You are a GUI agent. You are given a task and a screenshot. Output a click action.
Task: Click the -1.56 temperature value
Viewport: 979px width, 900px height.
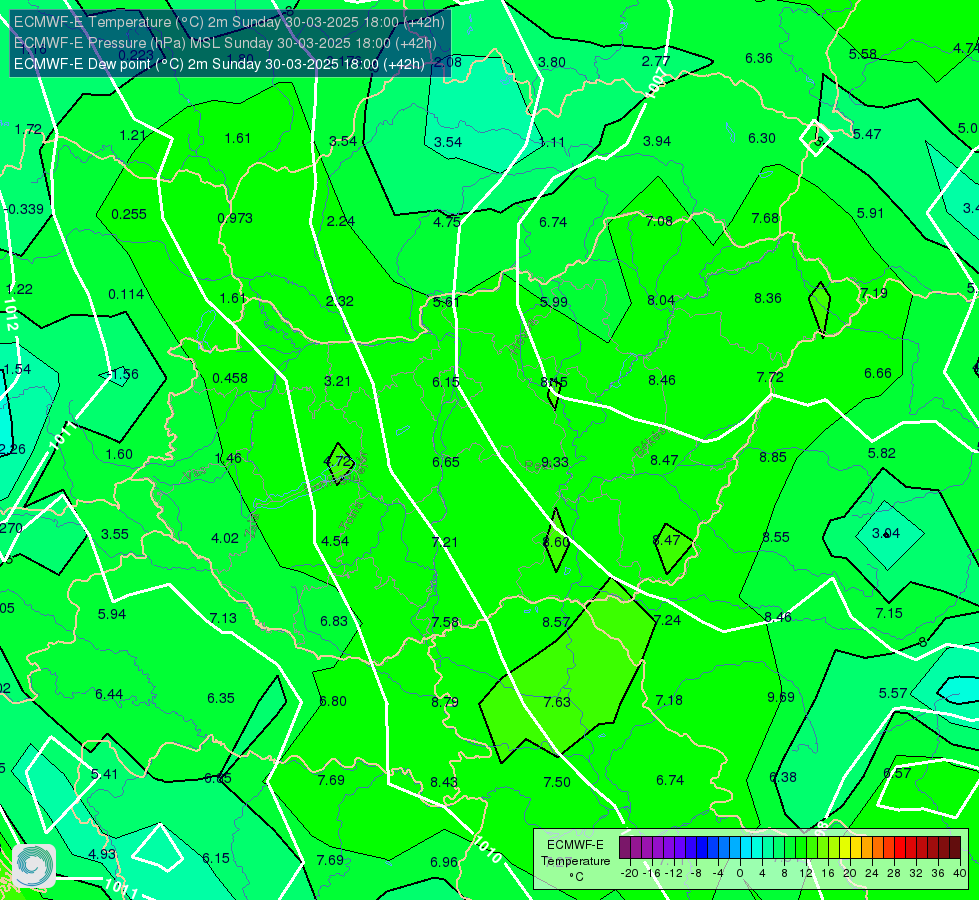point(123,374)
